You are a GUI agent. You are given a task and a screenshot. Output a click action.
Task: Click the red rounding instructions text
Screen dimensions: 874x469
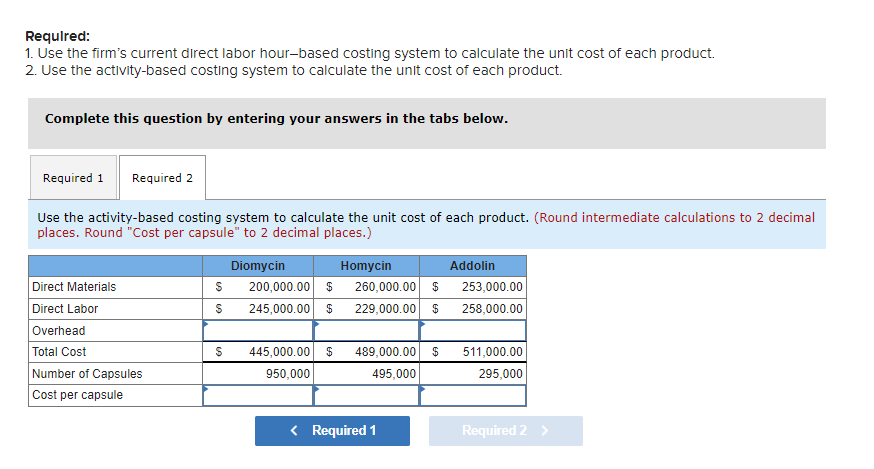click(x=426, y=225)
